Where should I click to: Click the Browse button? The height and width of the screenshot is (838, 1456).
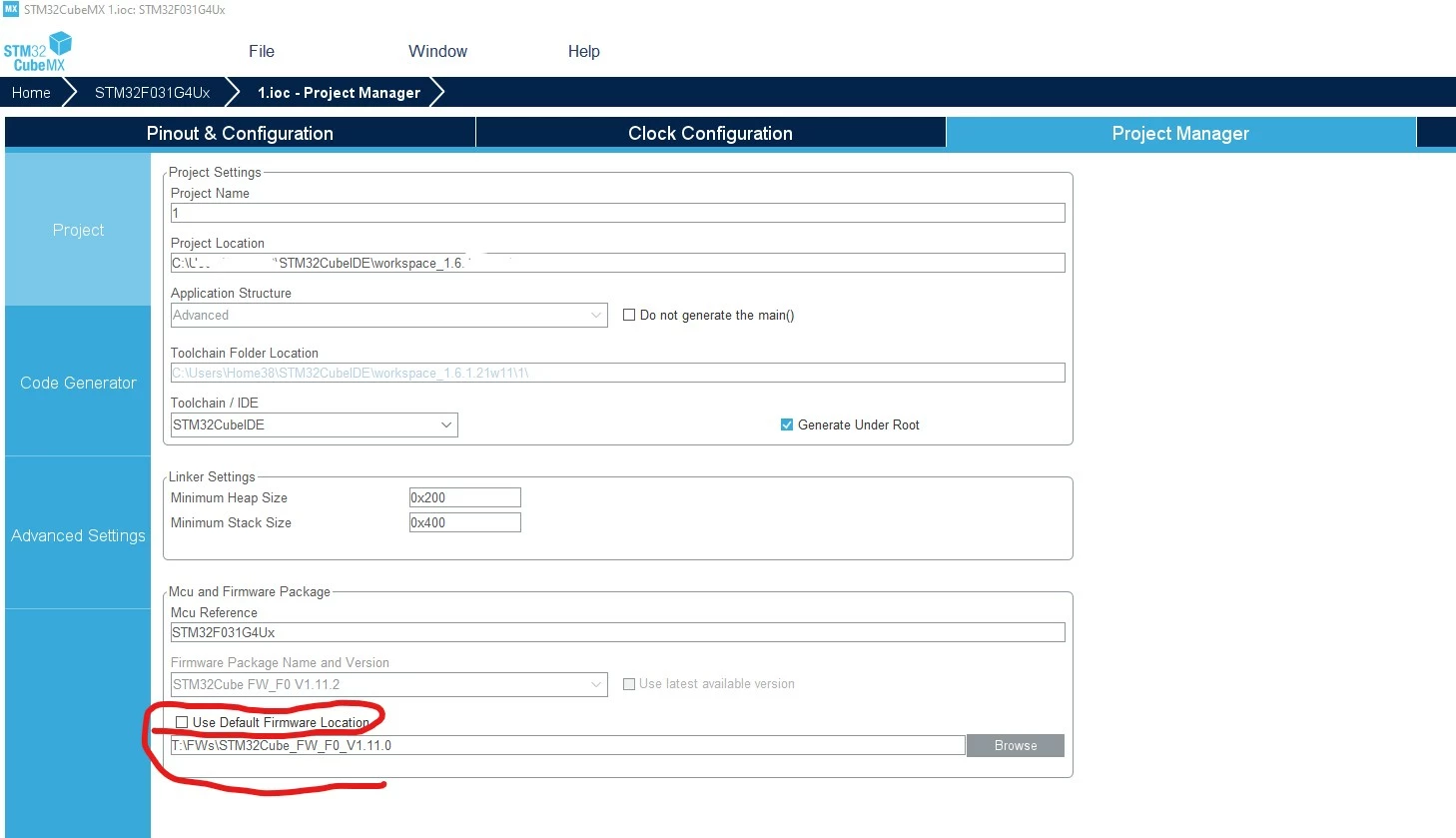pos(1016,745)
